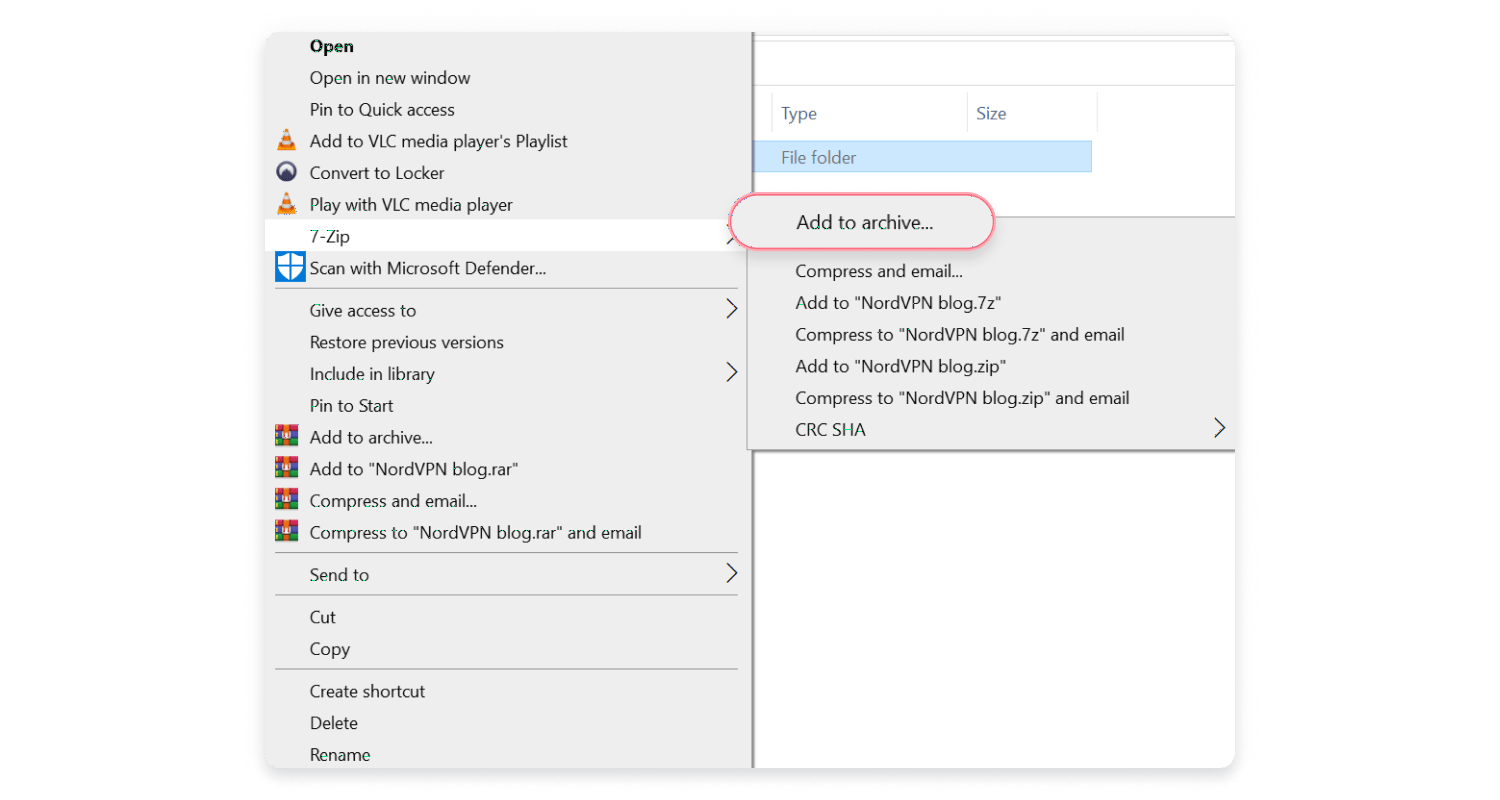Click the Convert to Locker icon
Viewport: 1500px width, 800px height.
point(287,172)
